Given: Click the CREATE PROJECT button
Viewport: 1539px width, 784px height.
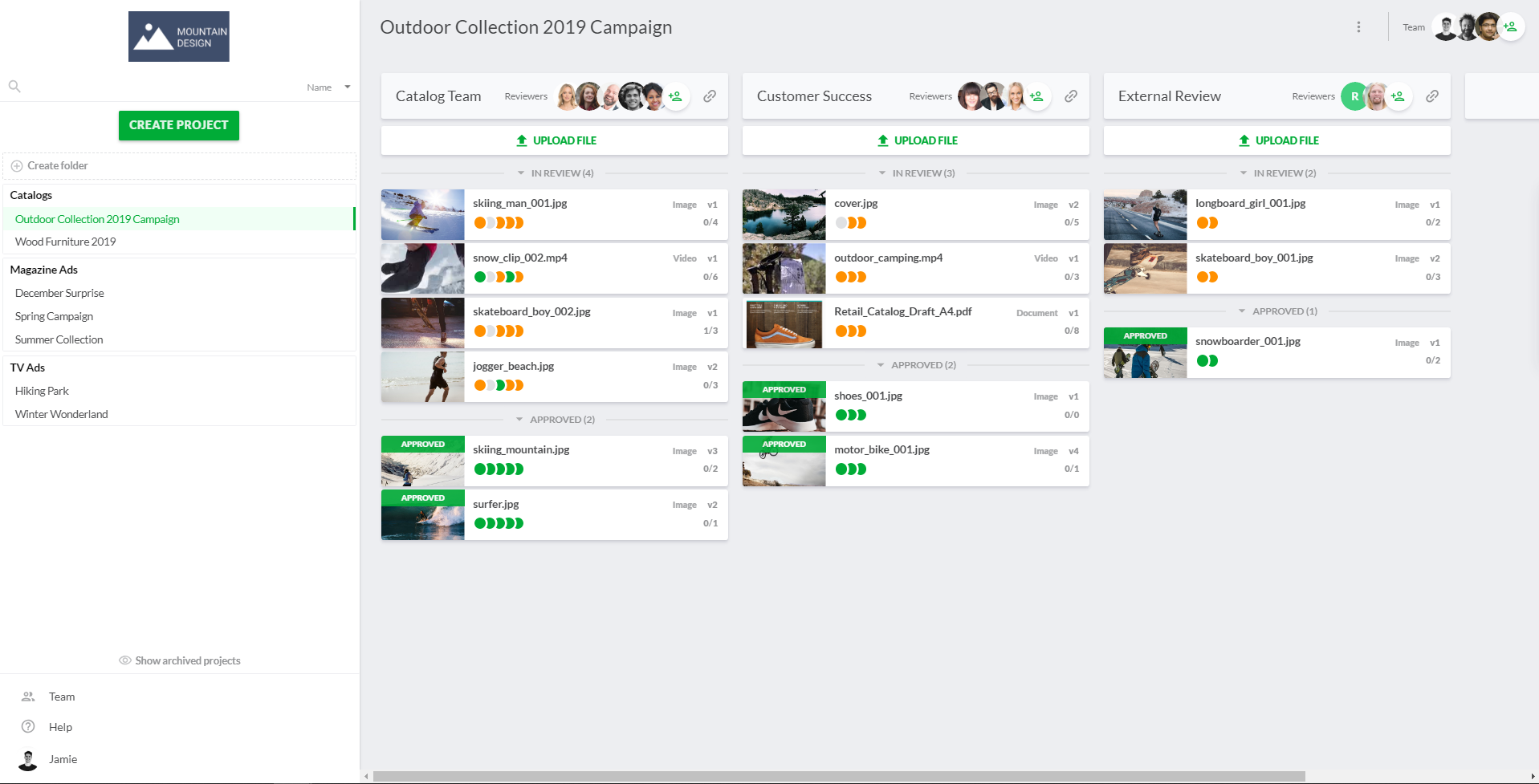Looking at the screenshot, I should tap(179, 125).
